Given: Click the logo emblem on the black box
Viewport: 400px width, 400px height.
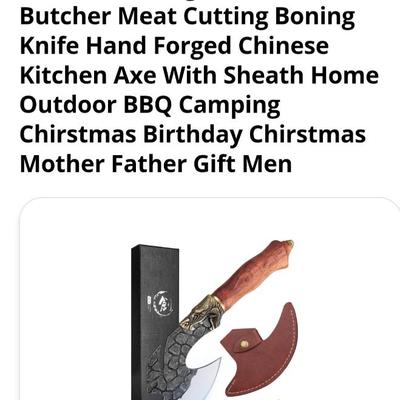Looking at the screenshot, I should (x=162, y=303).
